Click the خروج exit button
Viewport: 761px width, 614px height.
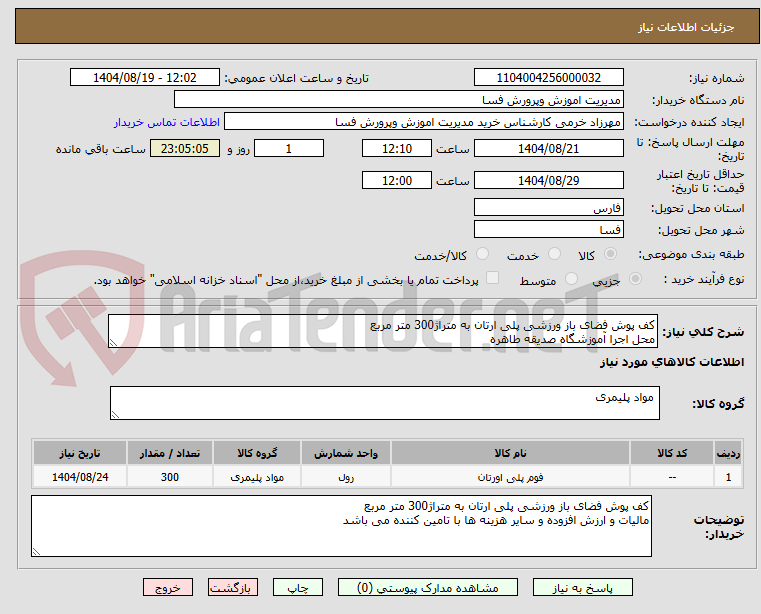pos(167,587)
